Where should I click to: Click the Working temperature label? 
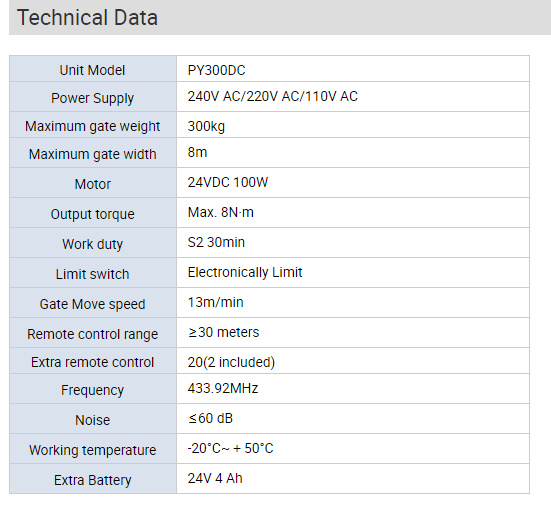(x=92, y=450)
